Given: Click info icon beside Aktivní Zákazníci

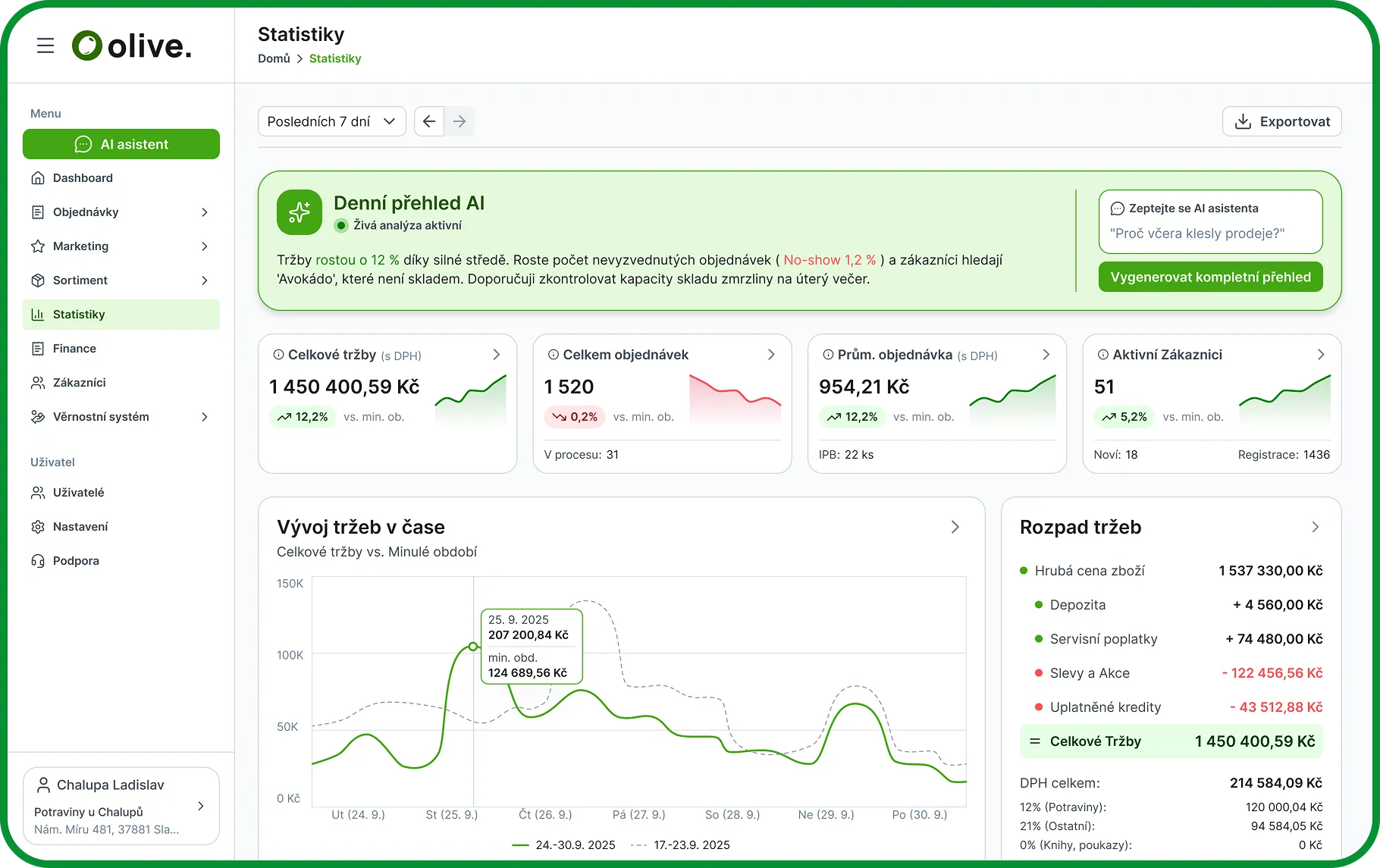Looking at the screenshot, I should tap(1103, 355).
